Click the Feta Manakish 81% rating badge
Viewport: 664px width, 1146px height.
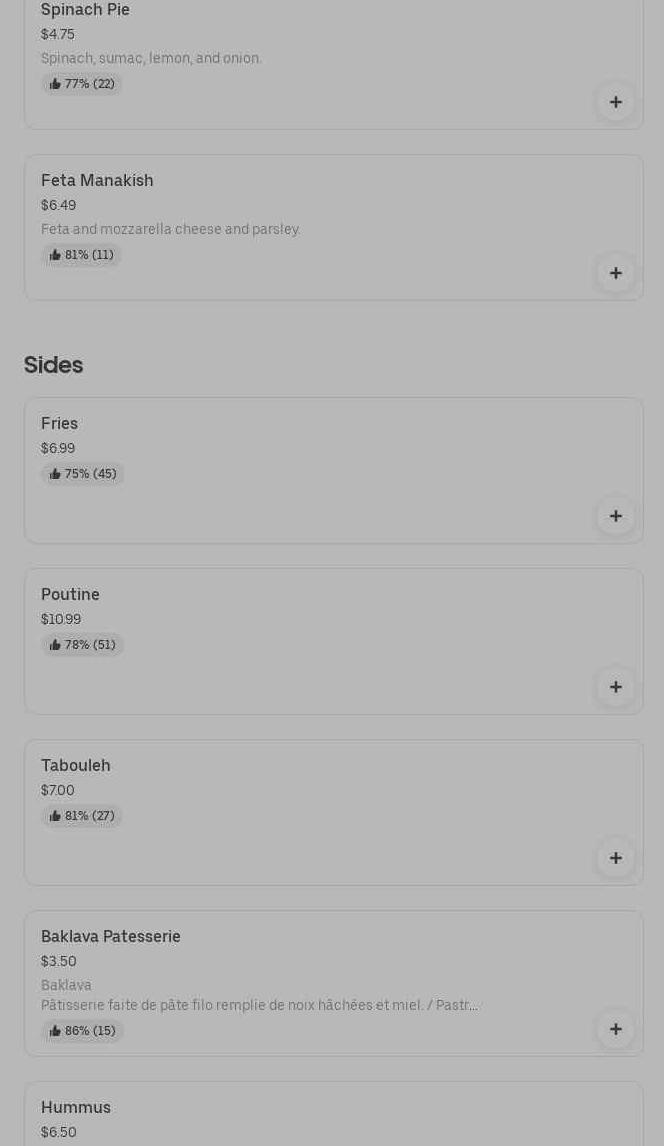pyautogui.click(x=81, y=255)
